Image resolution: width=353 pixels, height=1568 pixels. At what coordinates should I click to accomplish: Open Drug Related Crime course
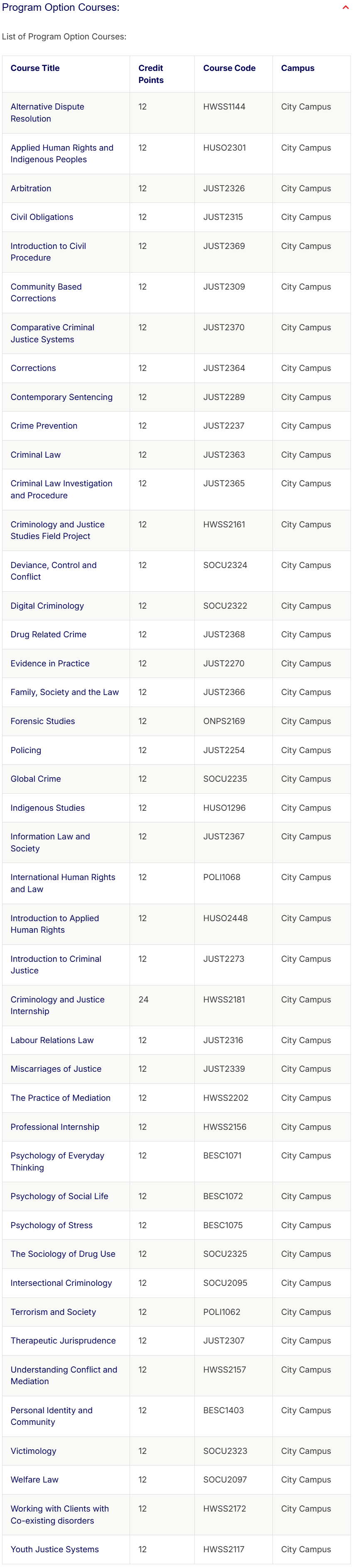pyautogui.click(x=48, y=635)
